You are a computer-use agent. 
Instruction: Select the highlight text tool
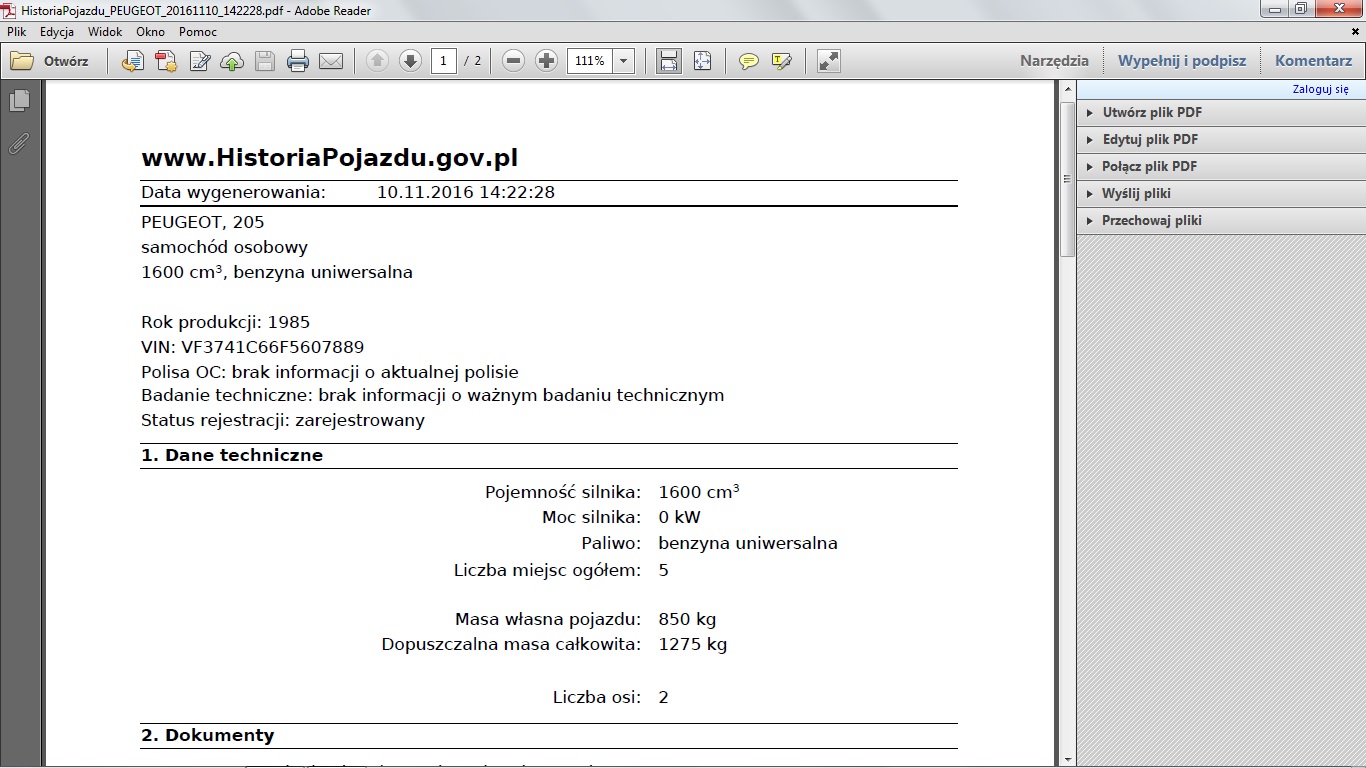point(782,61)
